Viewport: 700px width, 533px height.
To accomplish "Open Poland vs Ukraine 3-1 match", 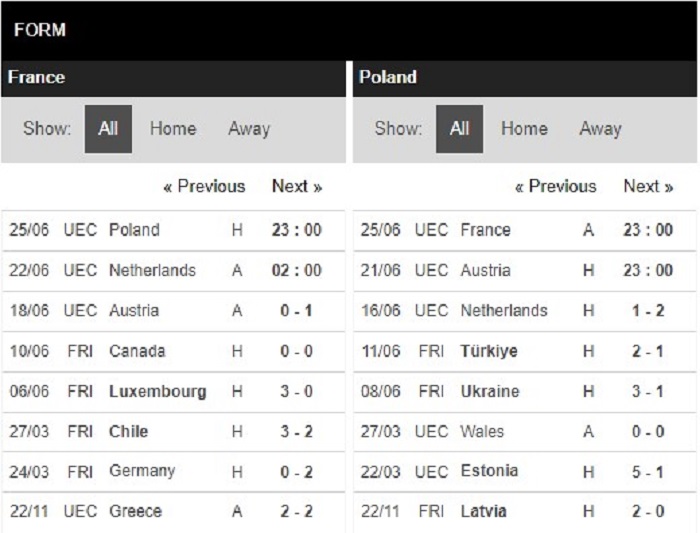I will pyautogui.click(x=525, y=391).
